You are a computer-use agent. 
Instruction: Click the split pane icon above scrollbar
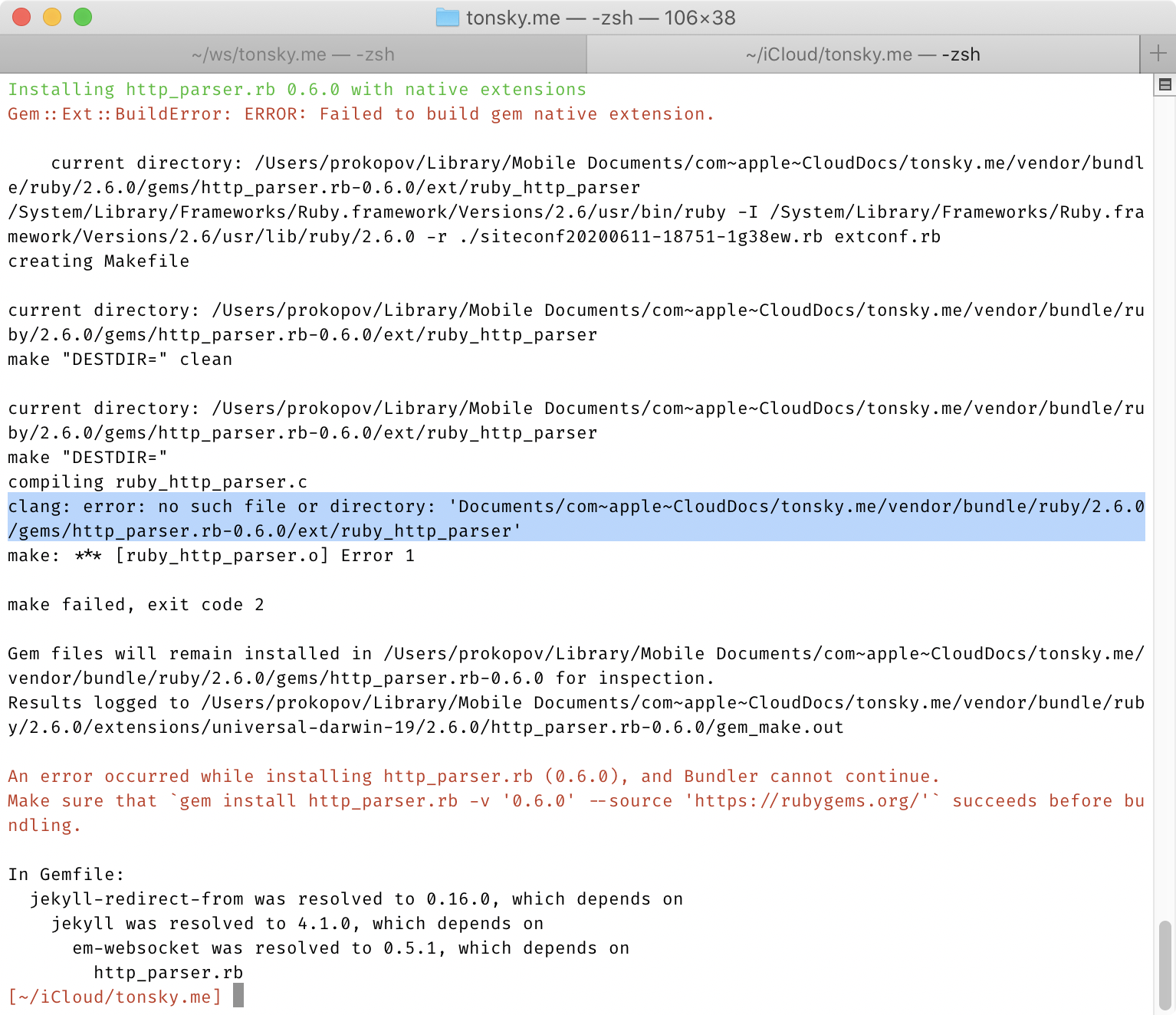point(1165,85)
